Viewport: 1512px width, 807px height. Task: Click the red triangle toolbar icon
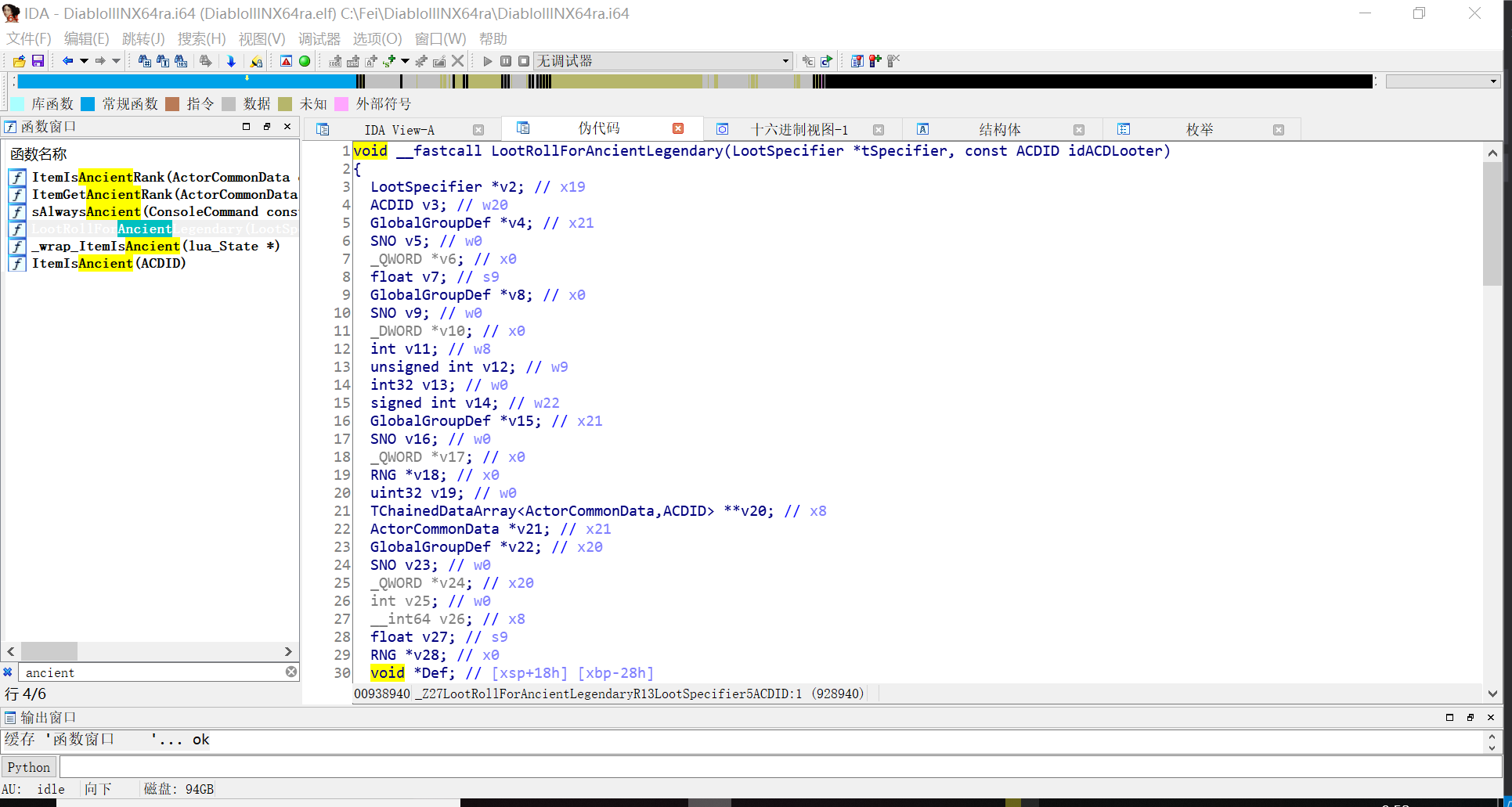[x=287, y=61]
